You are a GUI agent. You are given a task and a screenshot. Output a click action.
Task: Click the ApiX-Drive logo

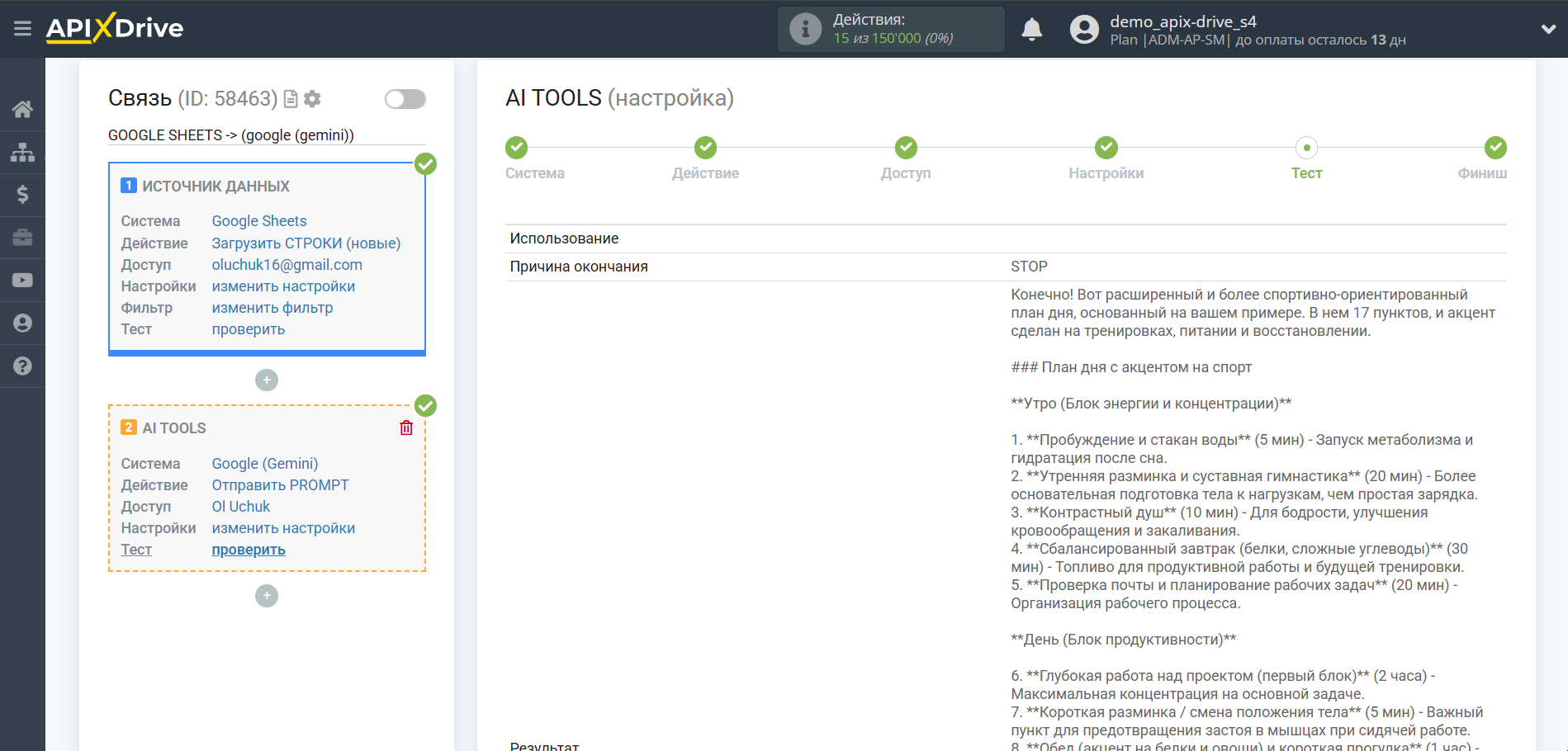coord(114,28)
